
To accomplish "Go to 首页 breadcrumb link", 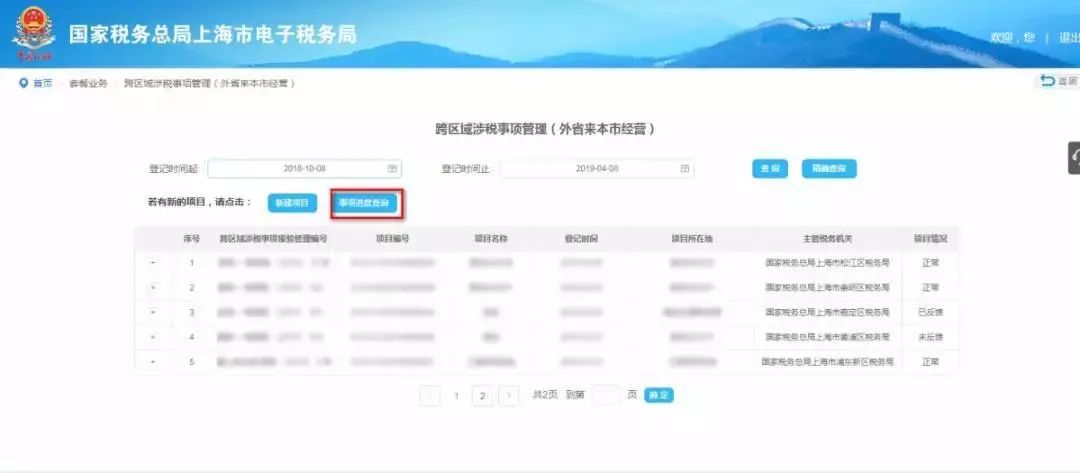I will pyautogui.click(x=43, y=83).
